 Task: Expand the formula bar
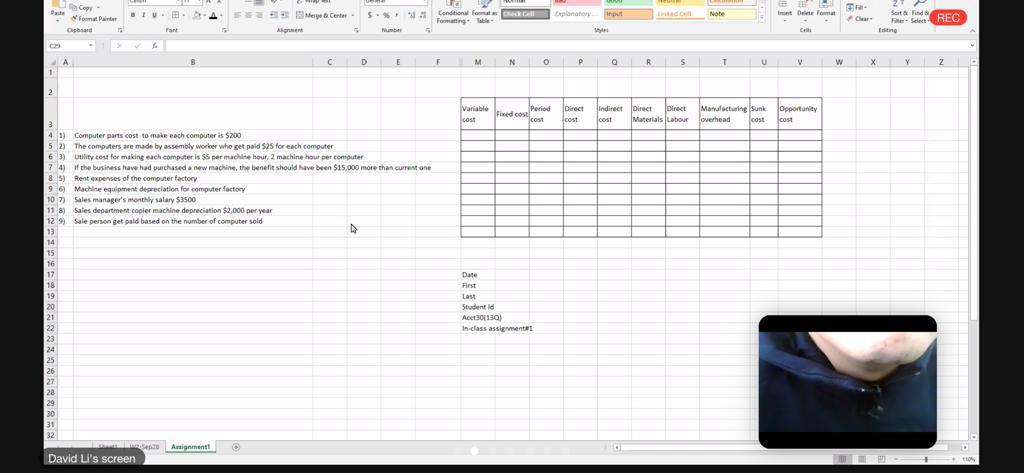click(x=972, y=46)
